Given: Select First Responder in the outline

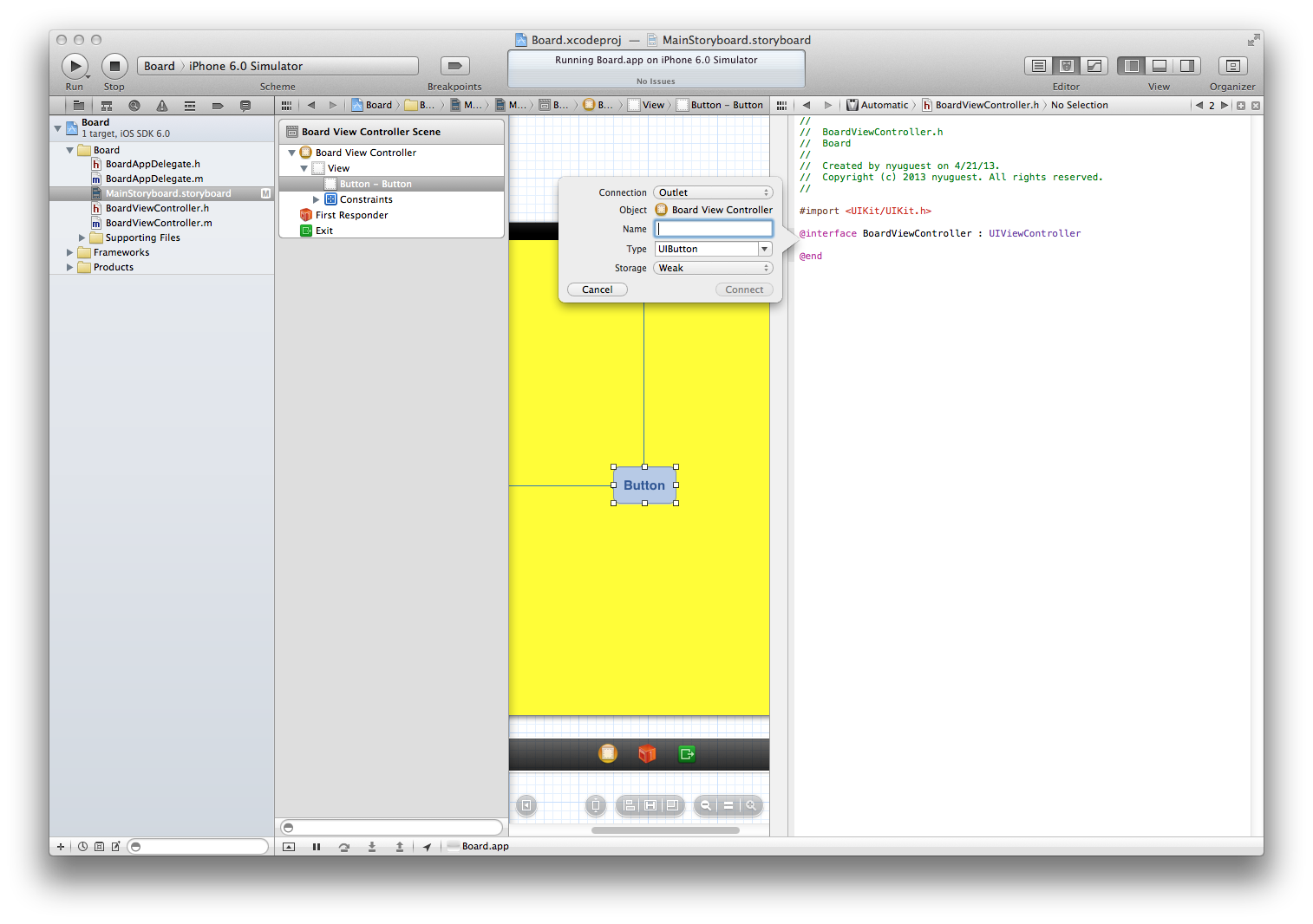Looking at the screenshot, I should (343, 215).
